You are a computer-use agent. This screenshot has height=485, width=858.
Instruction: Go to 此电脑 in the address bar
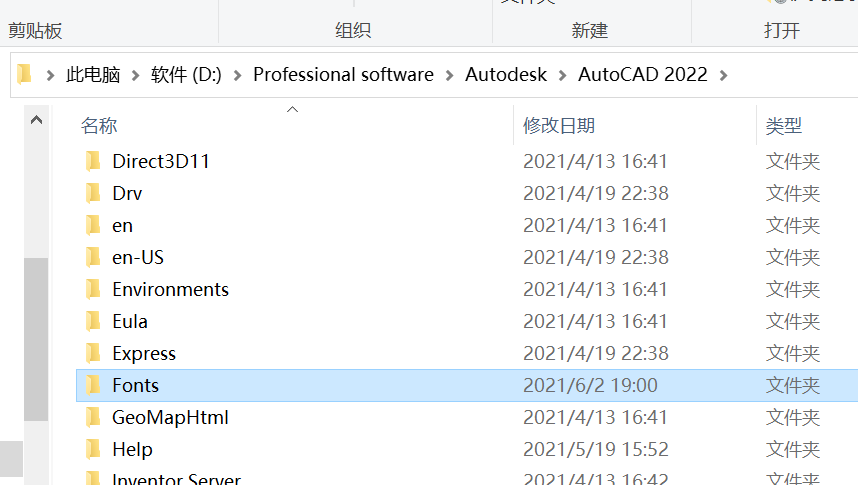[93, 74]
